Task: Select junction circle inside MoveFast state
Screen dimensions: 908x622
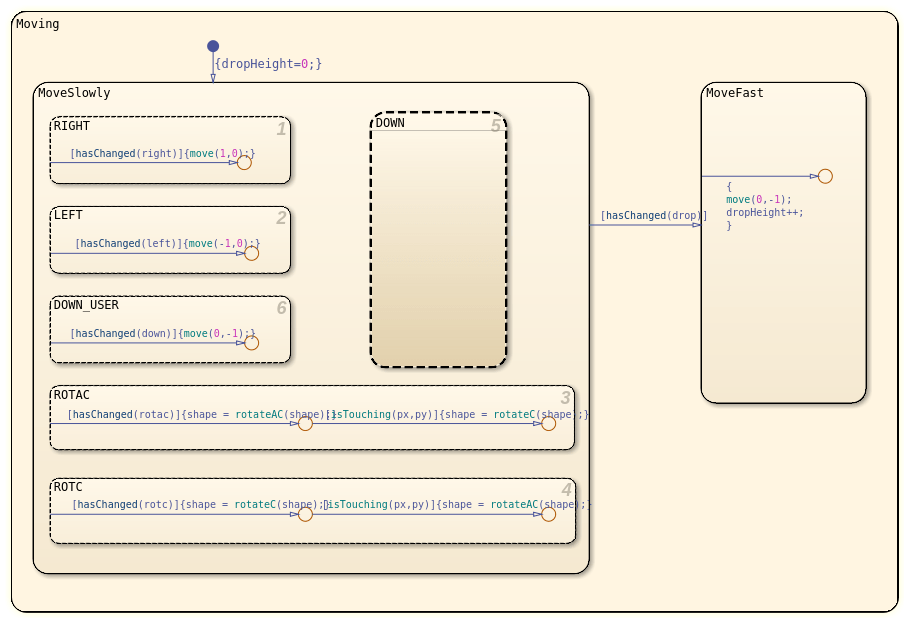Action: pyautogui.click(x=825, y=176)
